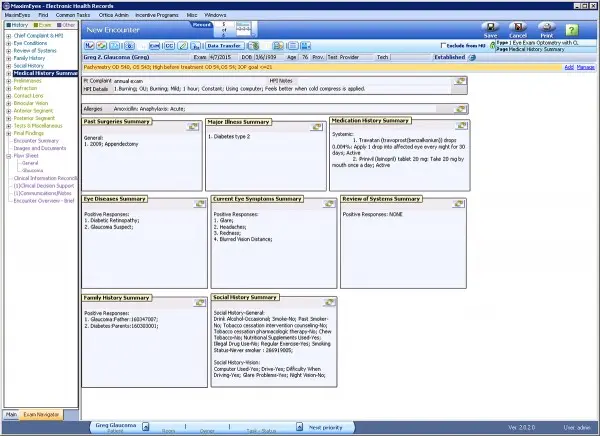
Task: Open edit icon of Eye Diseases Summary
Action: click(x=199, y=204)
